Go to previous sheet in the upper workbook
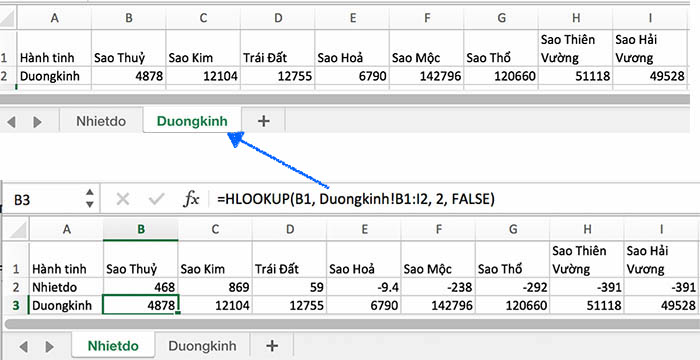Screen dimensions: 700x360 point(11,121)
